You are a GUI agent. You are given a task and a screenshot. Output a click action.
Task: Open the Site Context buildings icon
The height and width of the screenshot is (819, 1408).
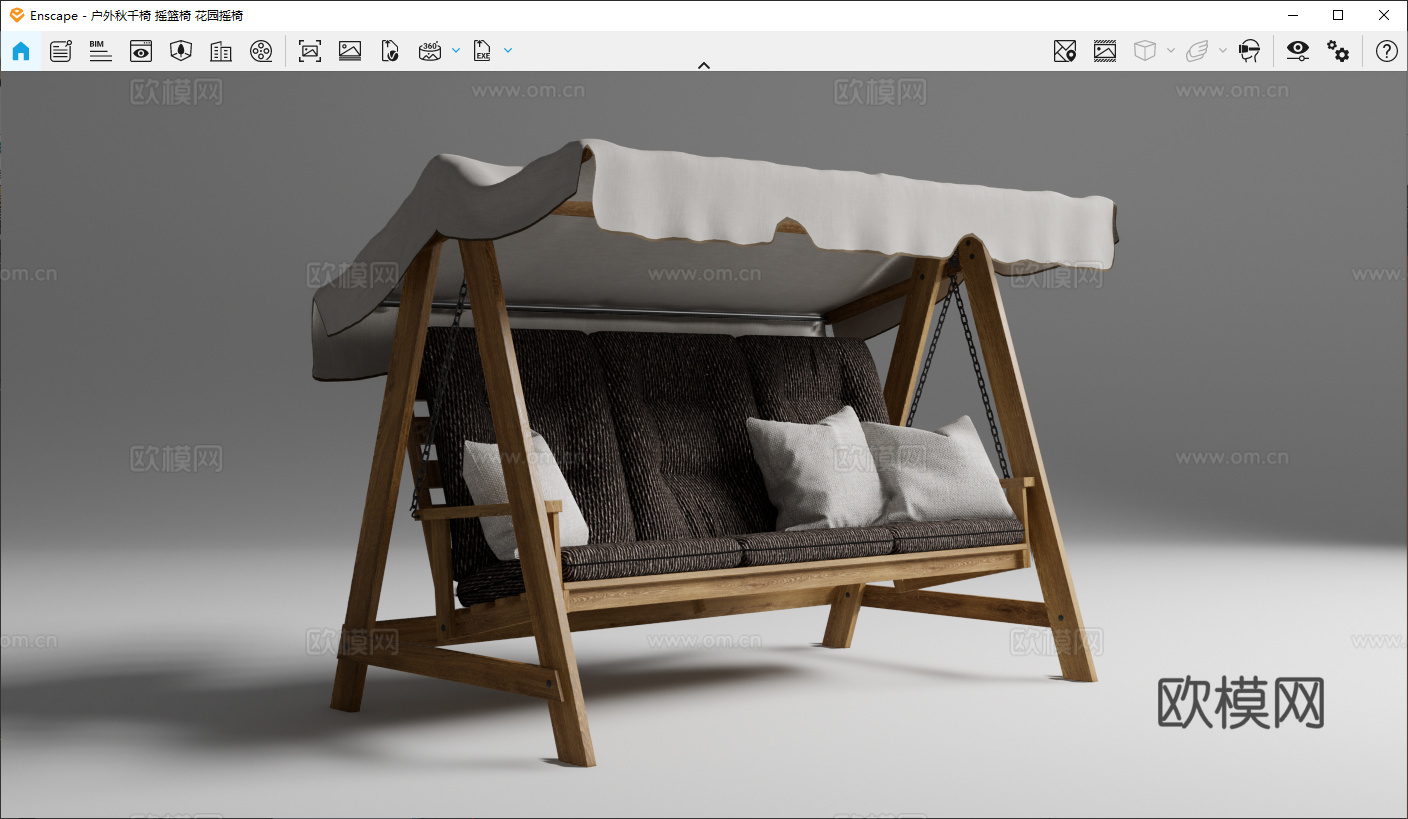[x=221, y=51]
